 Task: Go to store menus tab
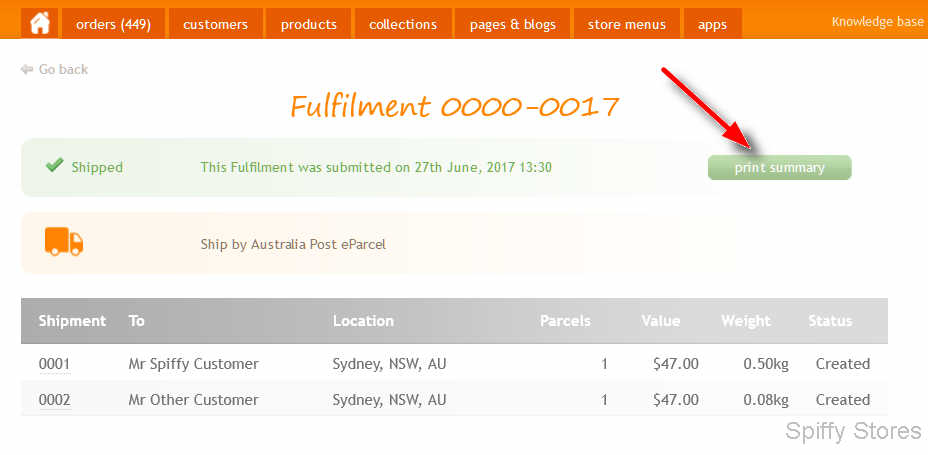tap(627, 24)
